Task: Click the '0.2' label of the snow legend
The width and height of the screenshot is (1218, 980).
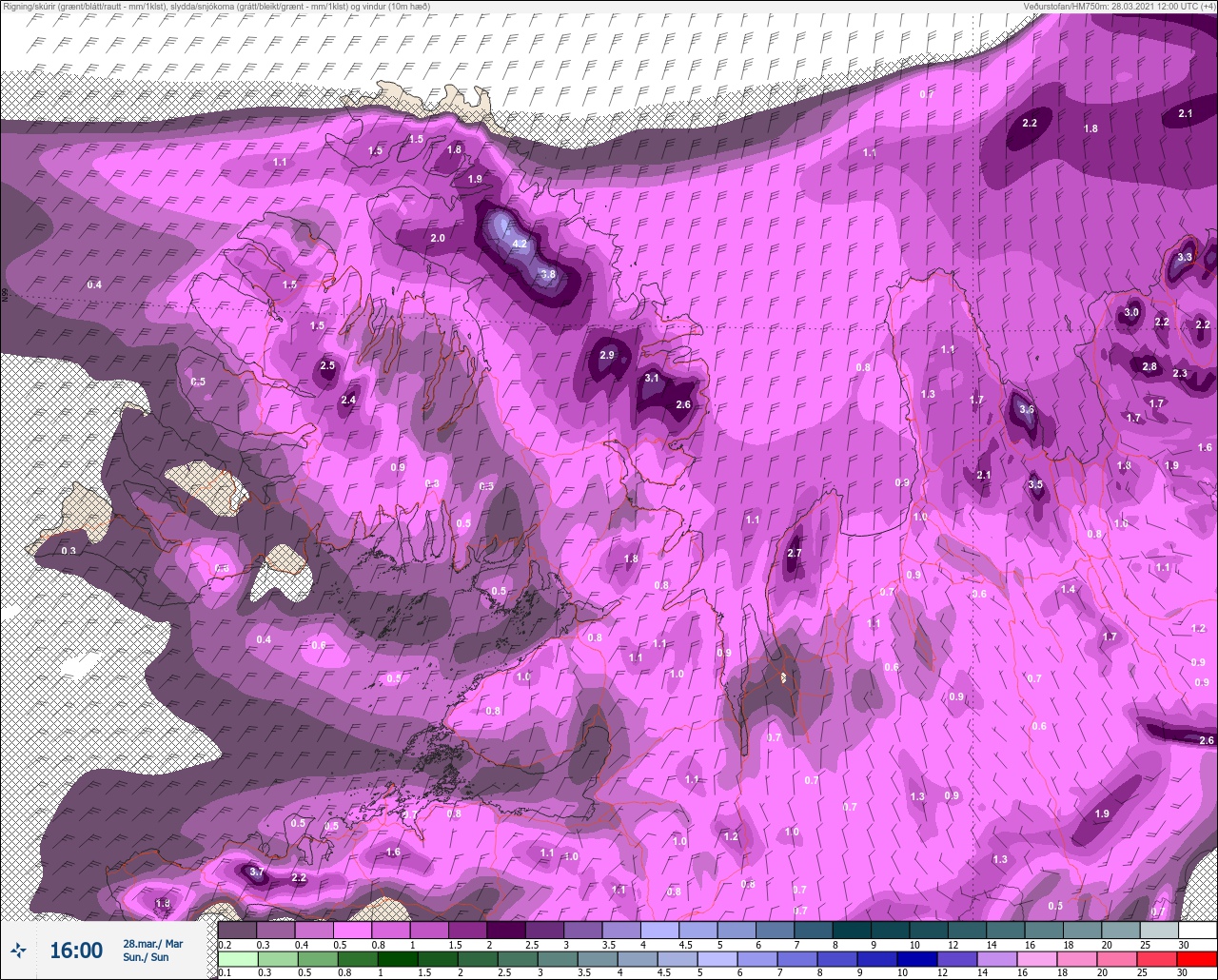Action: coord(225,945)
